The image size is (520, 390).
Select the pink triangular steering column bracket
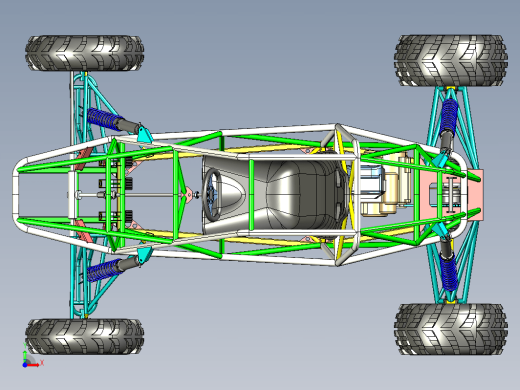point(188,195)
